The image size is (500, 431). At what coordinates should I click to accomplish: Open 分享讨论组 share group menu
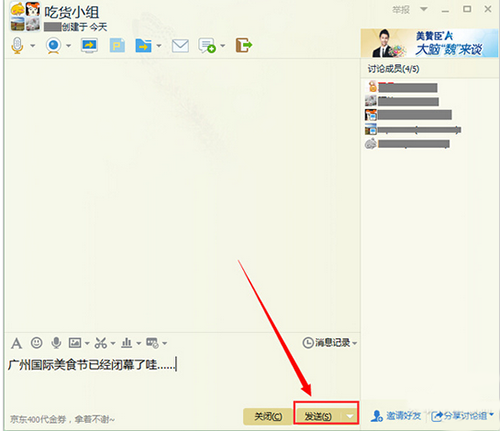[462, 416]
